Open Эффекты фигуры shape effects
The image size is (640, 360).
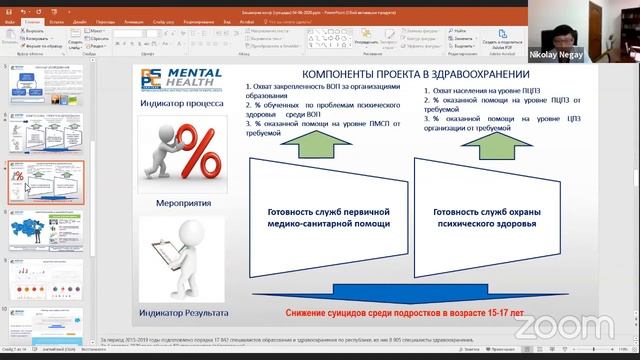[x=420, y=46]
